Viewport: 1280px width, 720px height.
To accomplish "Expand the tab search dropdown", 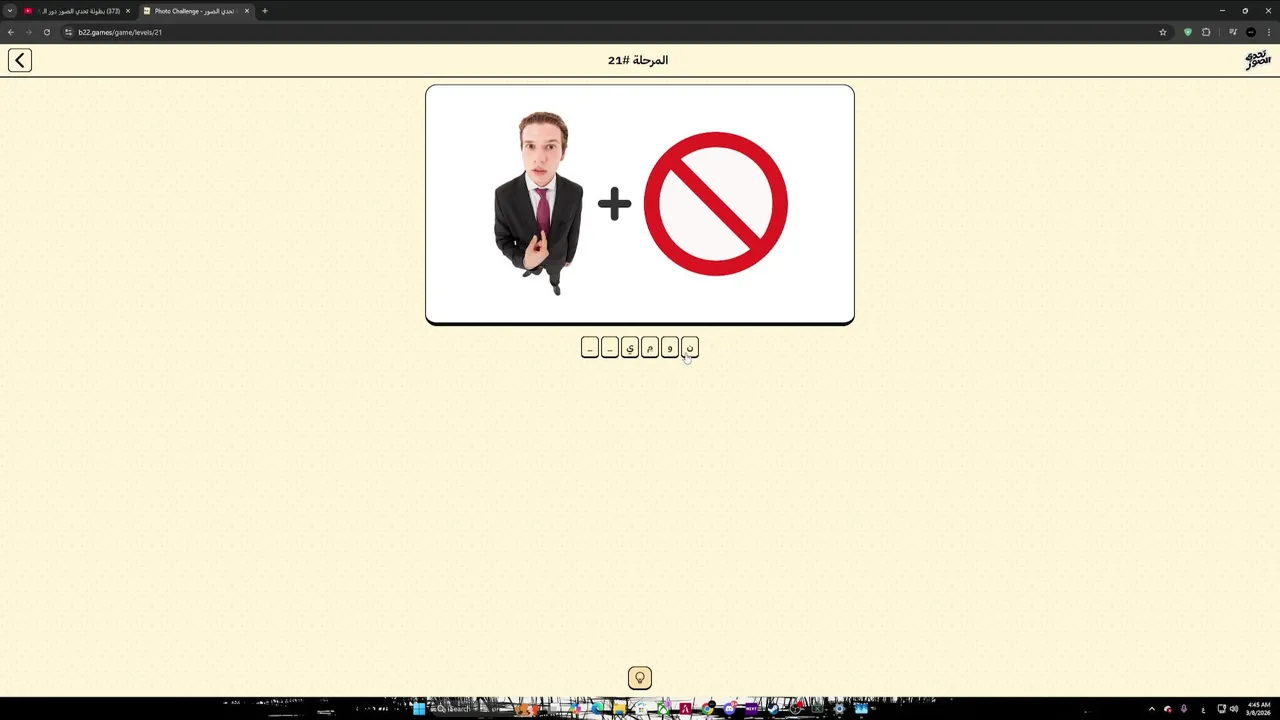I will [10, 11].
